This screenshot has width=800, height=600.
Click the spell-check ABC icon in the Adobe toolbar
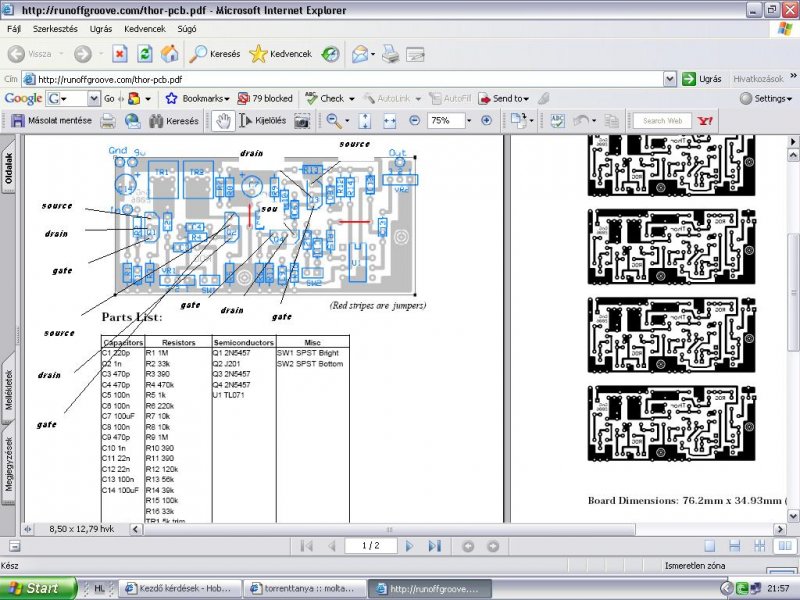click(558, 121)
